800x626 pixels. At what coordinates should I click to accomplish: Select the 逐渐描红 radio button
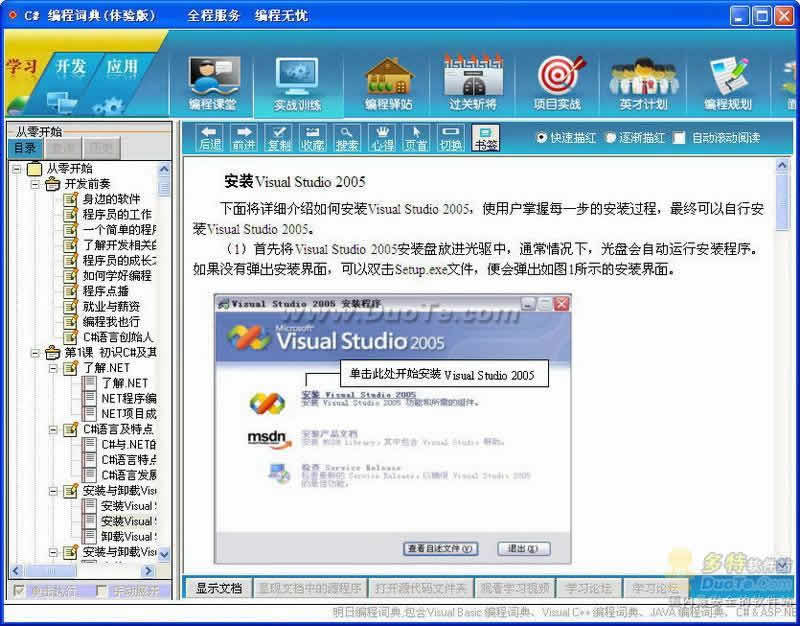point(610,138)
